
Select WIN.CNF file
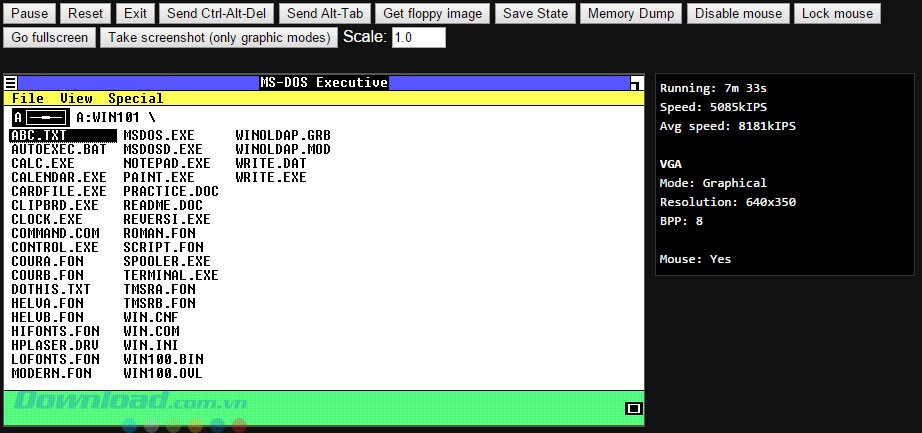point(151,317)
